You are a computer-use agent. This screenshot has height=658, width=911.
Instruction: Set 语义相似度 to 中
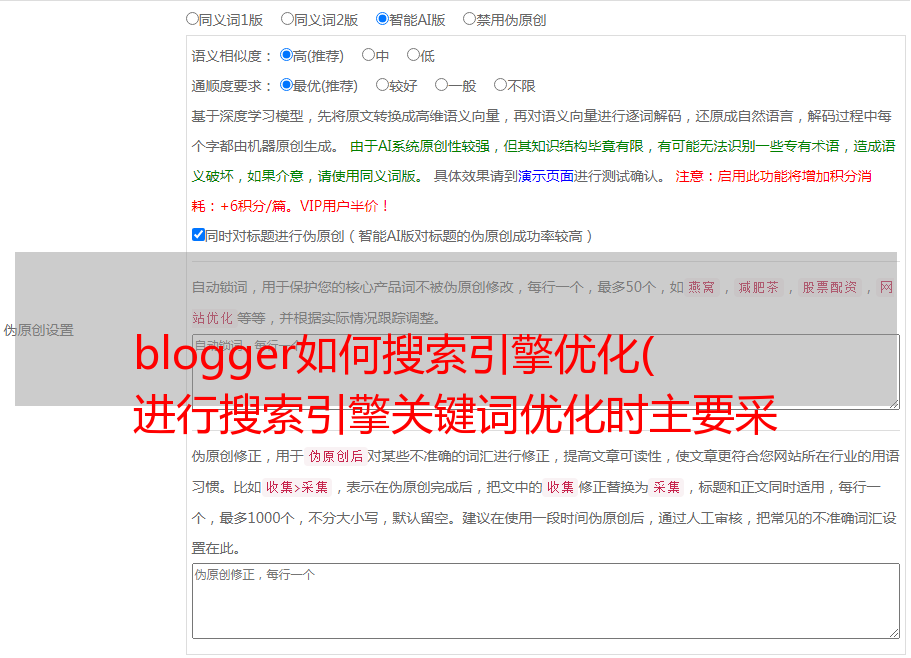[368, 55]
